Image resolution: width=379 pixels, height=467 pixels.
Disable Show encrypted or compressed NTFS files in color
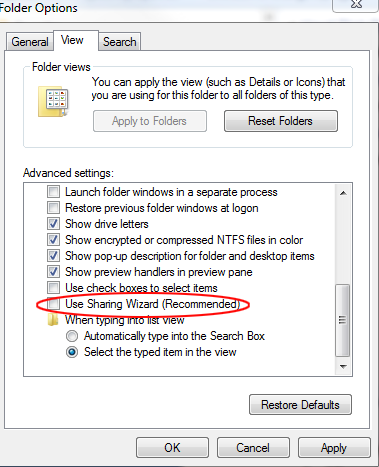[53, 240]
